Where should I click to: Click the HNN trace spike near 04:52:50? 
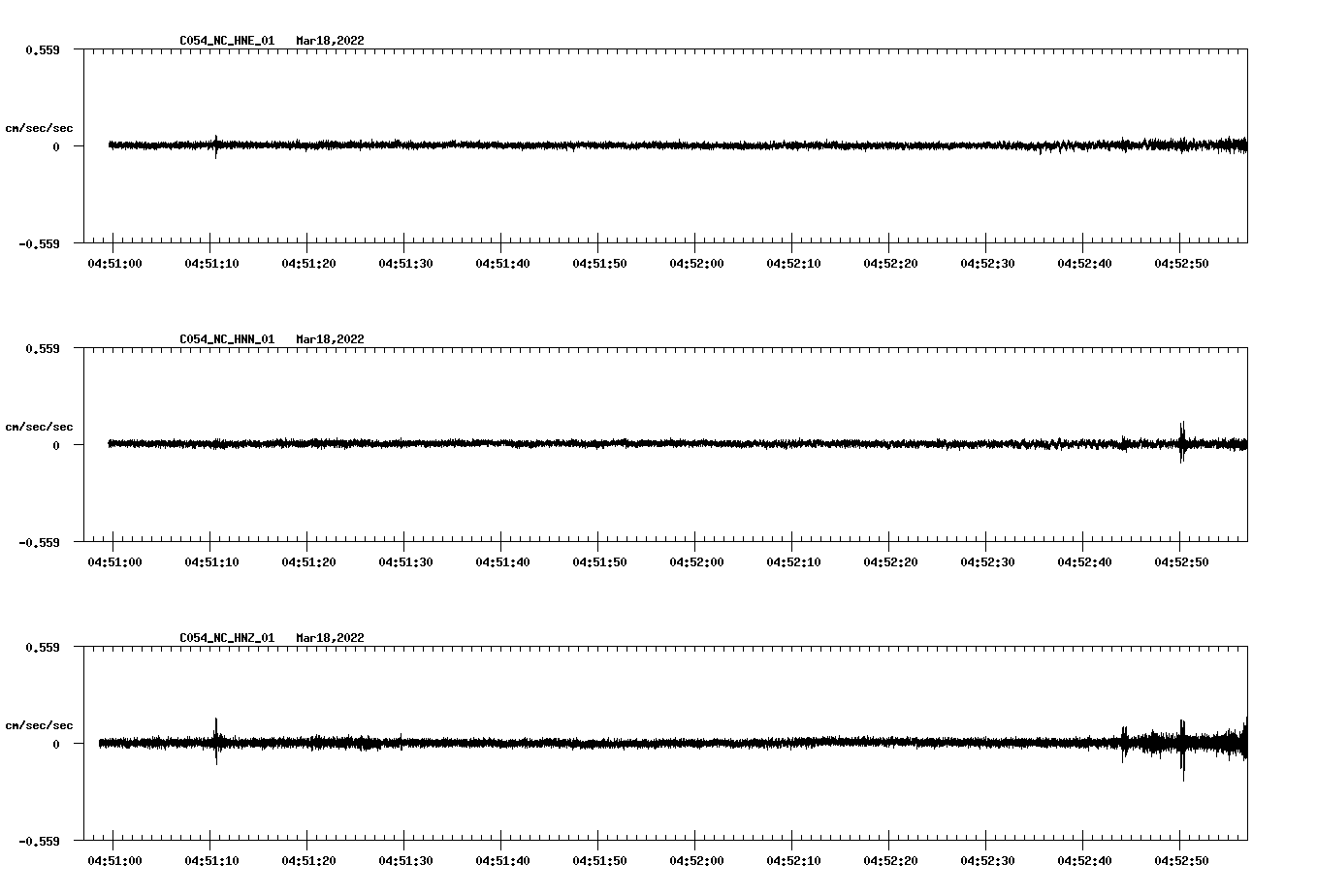(x=1182, y=442)
